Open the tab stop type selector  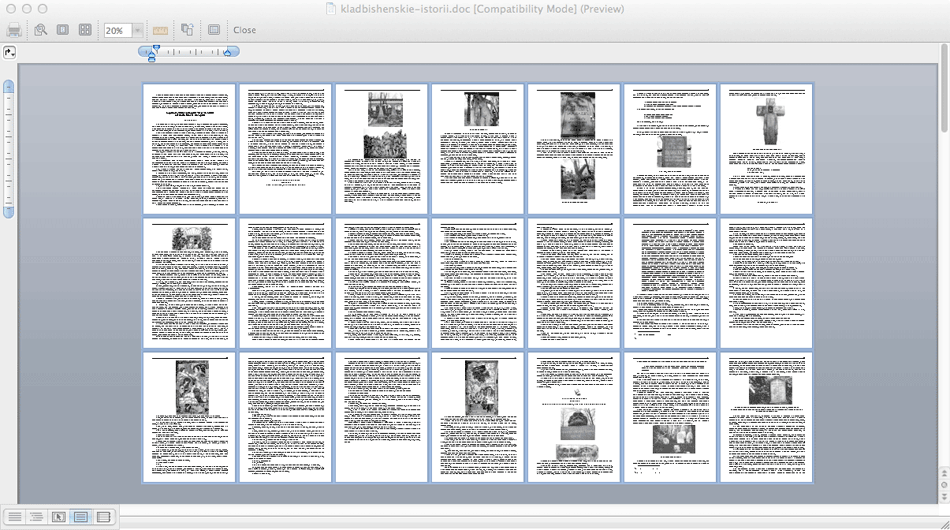pyautogui.click(x=9, y=52)
